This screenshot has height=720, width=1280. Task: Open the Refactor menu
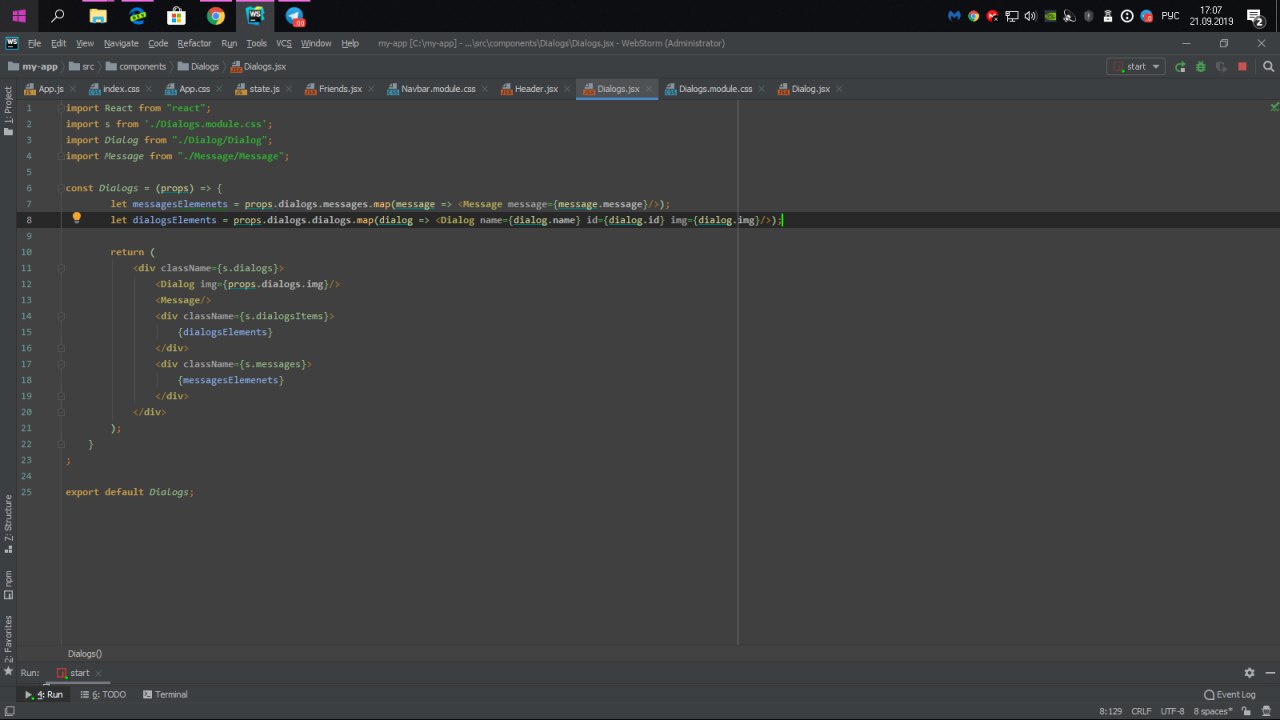tap(194, 43)
